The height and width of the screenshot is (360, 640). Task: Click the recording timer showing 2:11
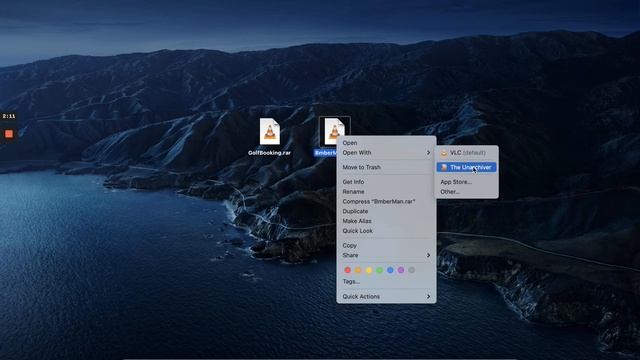point(9,116)
